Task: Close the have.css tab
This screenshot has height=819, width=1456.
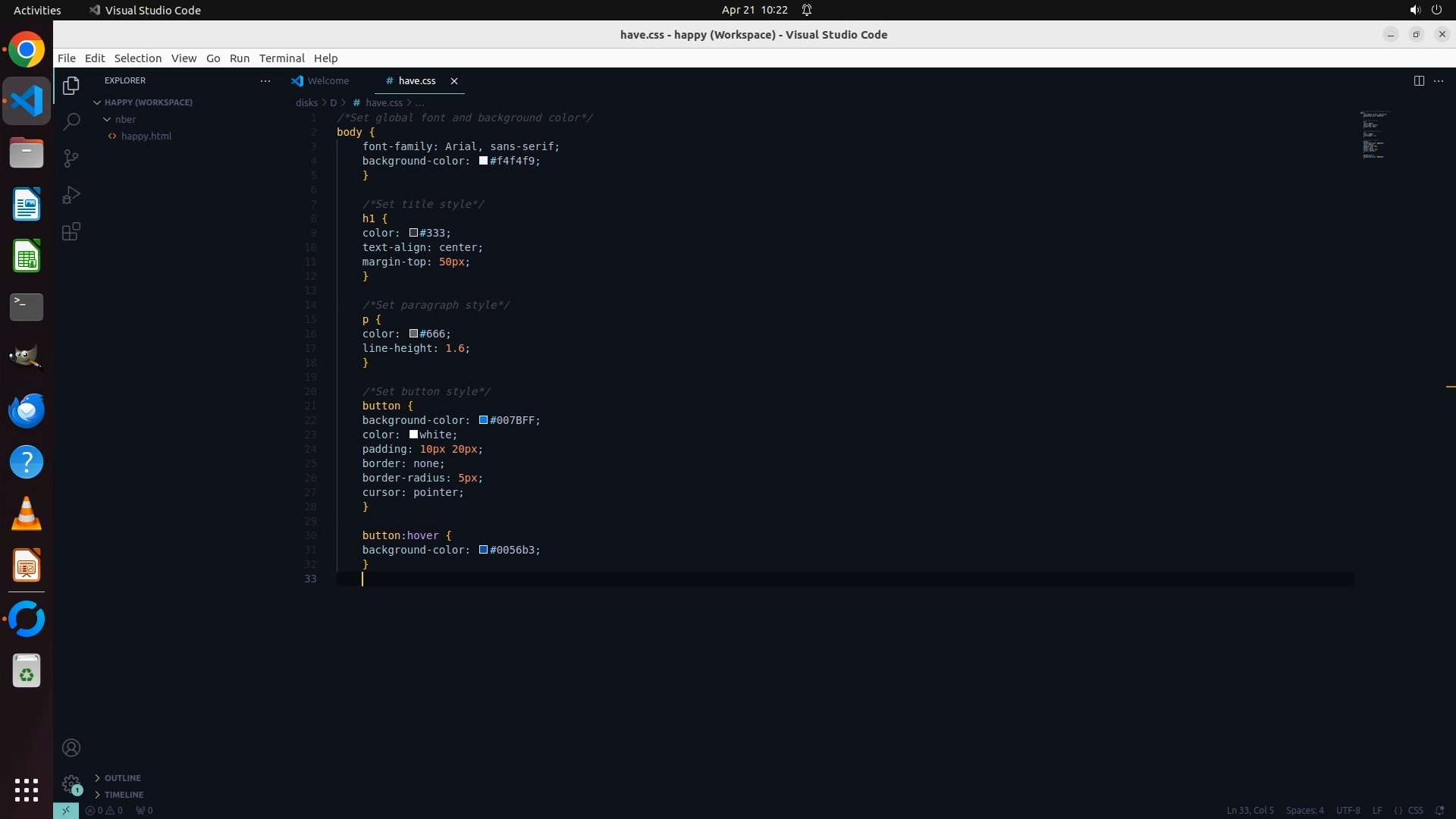Action: (x=454, y=80)
